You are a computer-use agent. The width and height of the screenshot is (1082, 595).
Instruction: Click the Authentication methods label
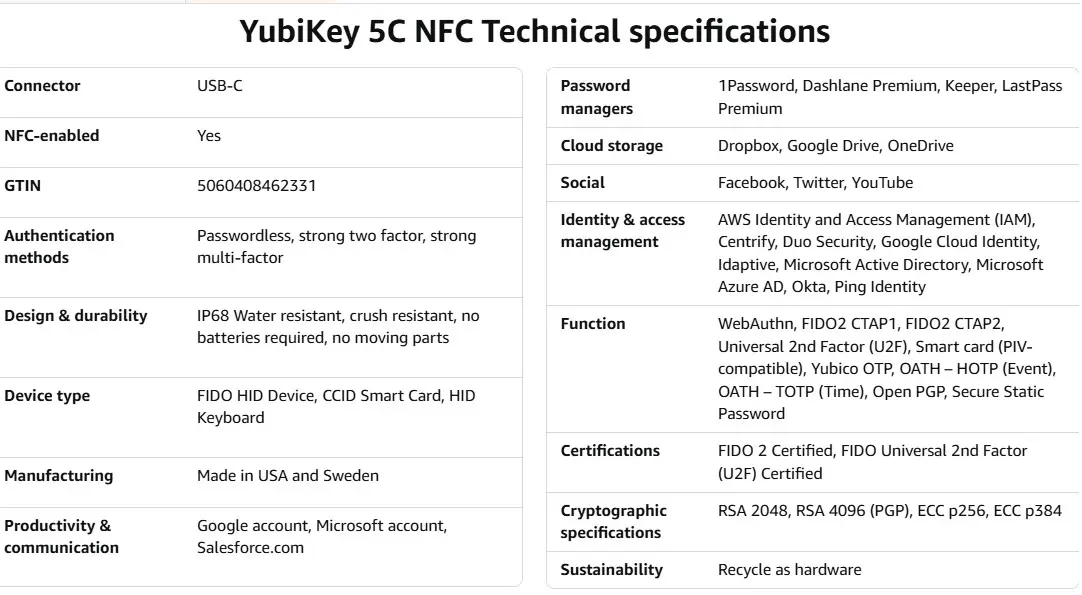pos(59,247)
